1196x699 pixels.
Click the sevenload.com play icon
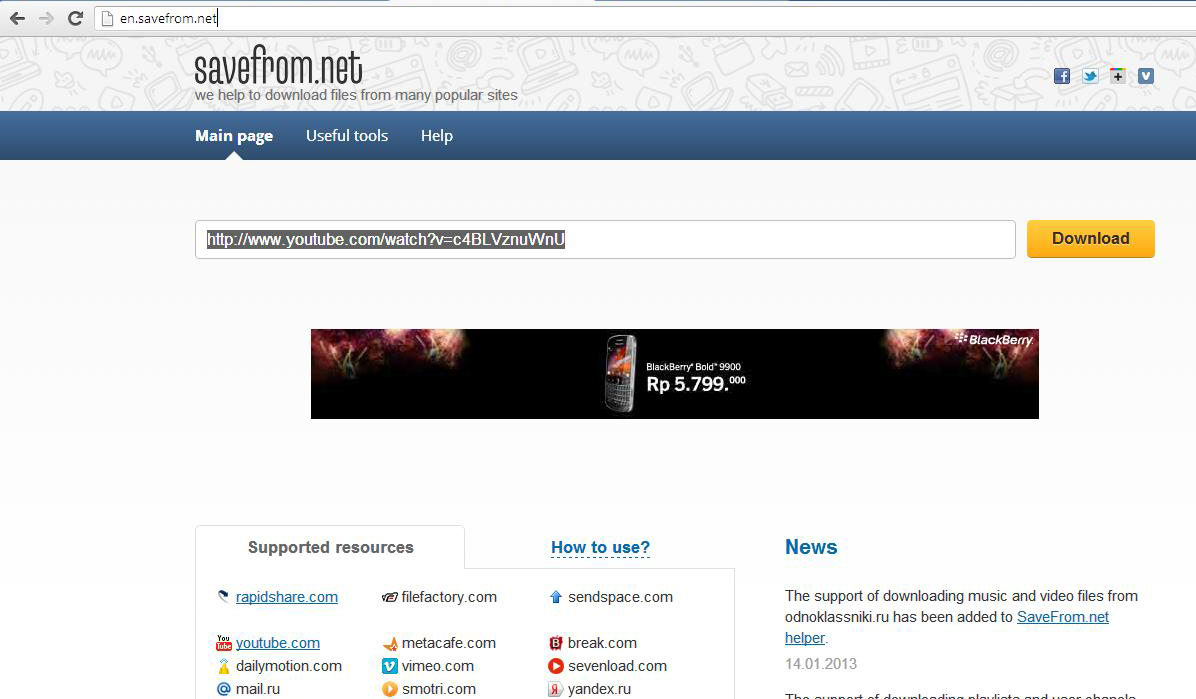(x=555, y=666)
